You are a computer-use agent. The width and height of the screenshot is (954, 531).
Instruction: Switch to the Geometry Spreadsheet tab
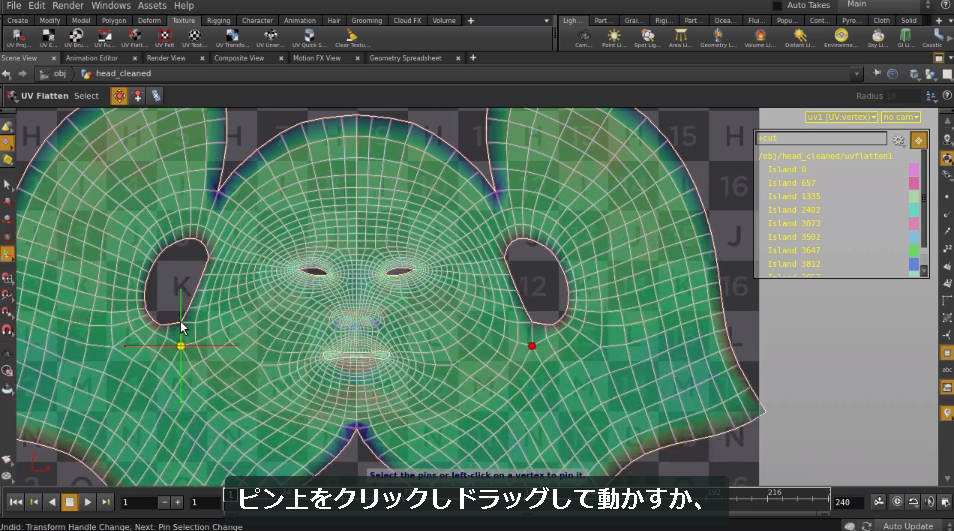click(405, 58)
